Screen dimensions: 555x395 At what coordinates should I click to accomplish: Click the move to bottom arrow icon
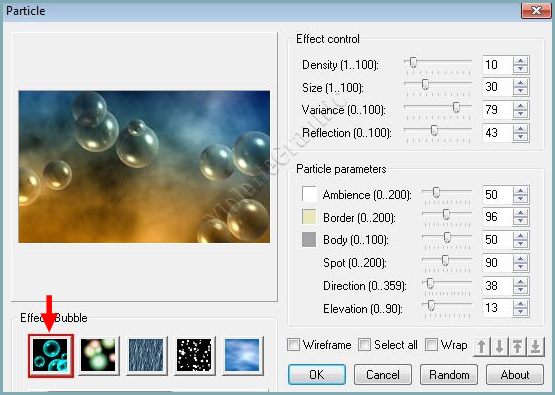(536, 346)
